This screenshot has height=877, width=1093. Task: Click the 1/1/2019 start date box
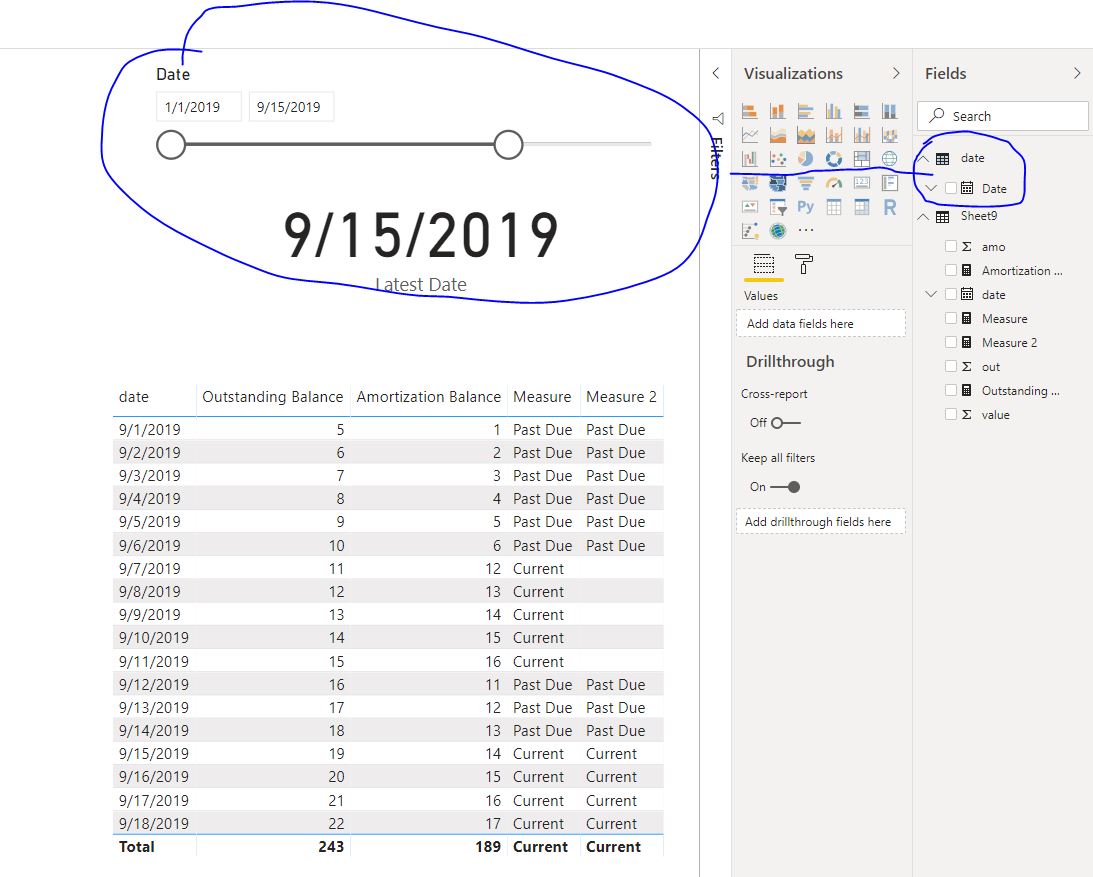(199, 107)
